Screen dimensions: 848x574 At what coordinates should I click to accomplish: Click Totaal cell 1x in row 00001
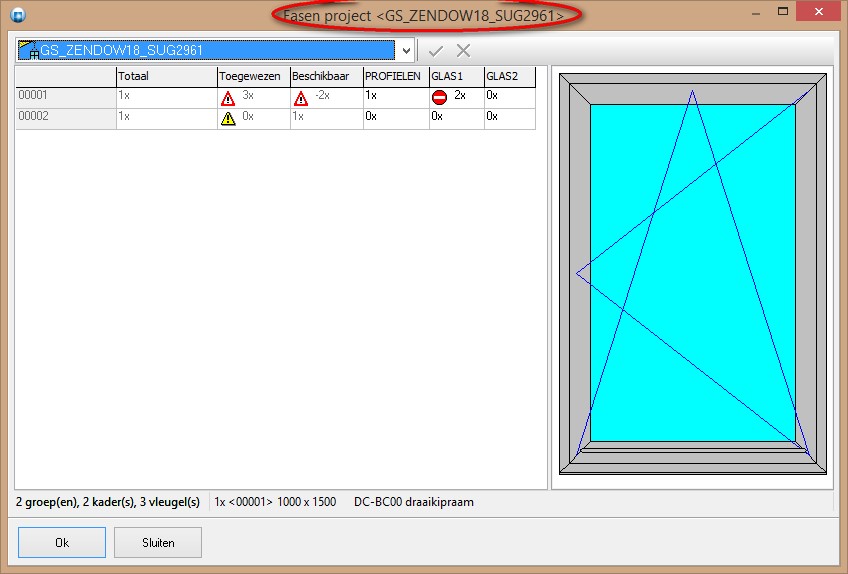tap(167, 97)
